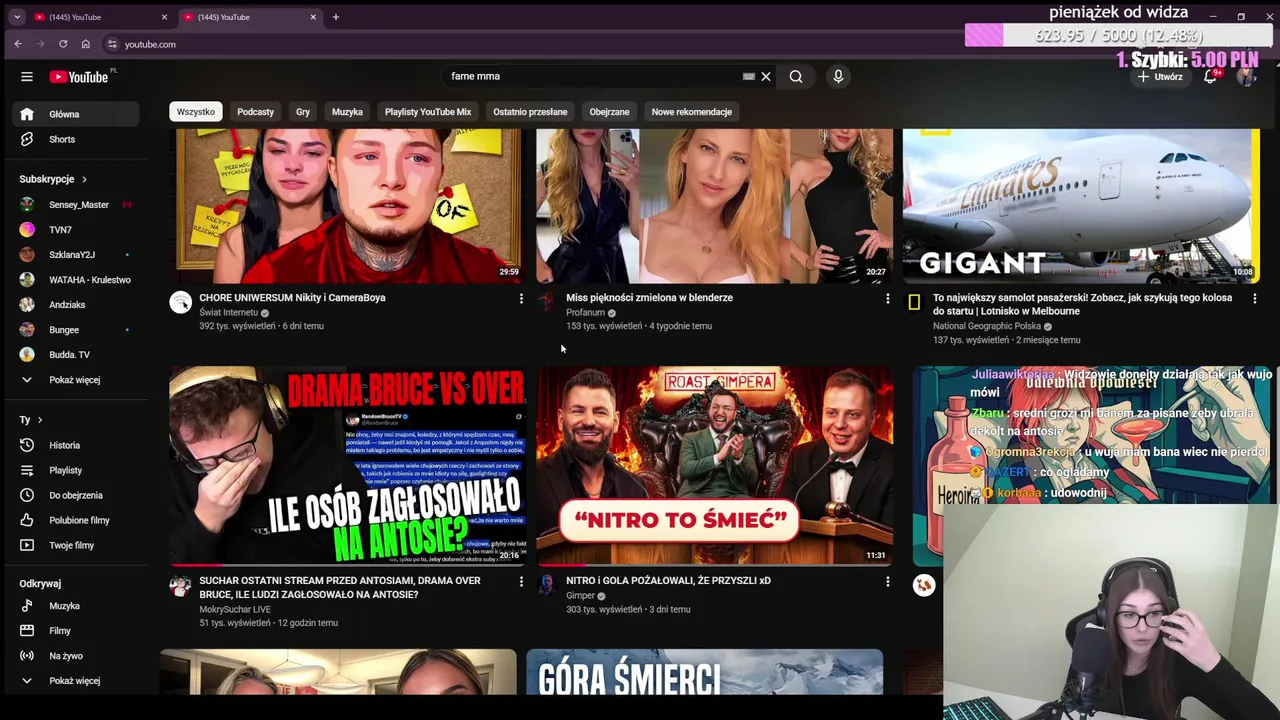1280x720 pixels.
Task: Select Ostatnio przesłane chip
Action: click(530, 112)
